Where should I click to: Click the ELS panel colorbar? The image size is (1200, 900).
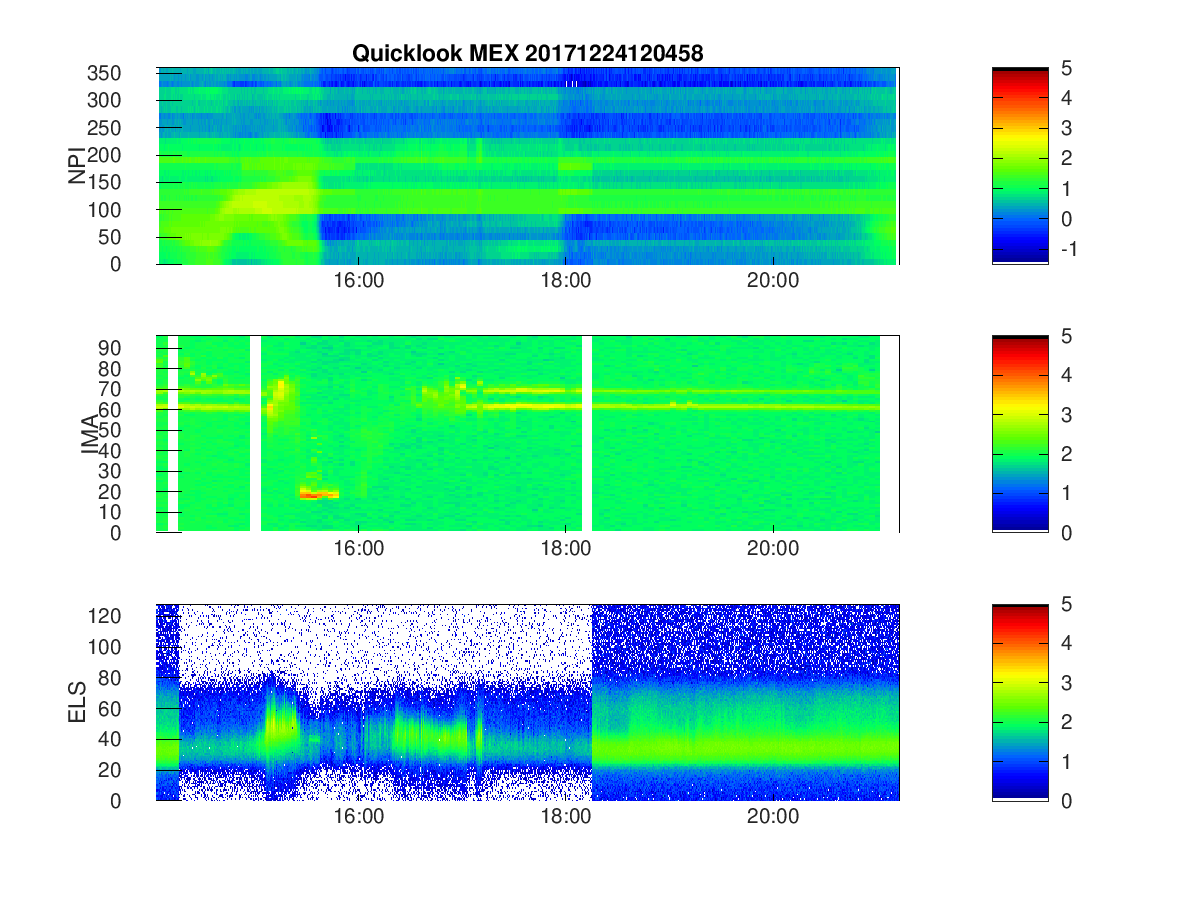tap(1020, 702)
